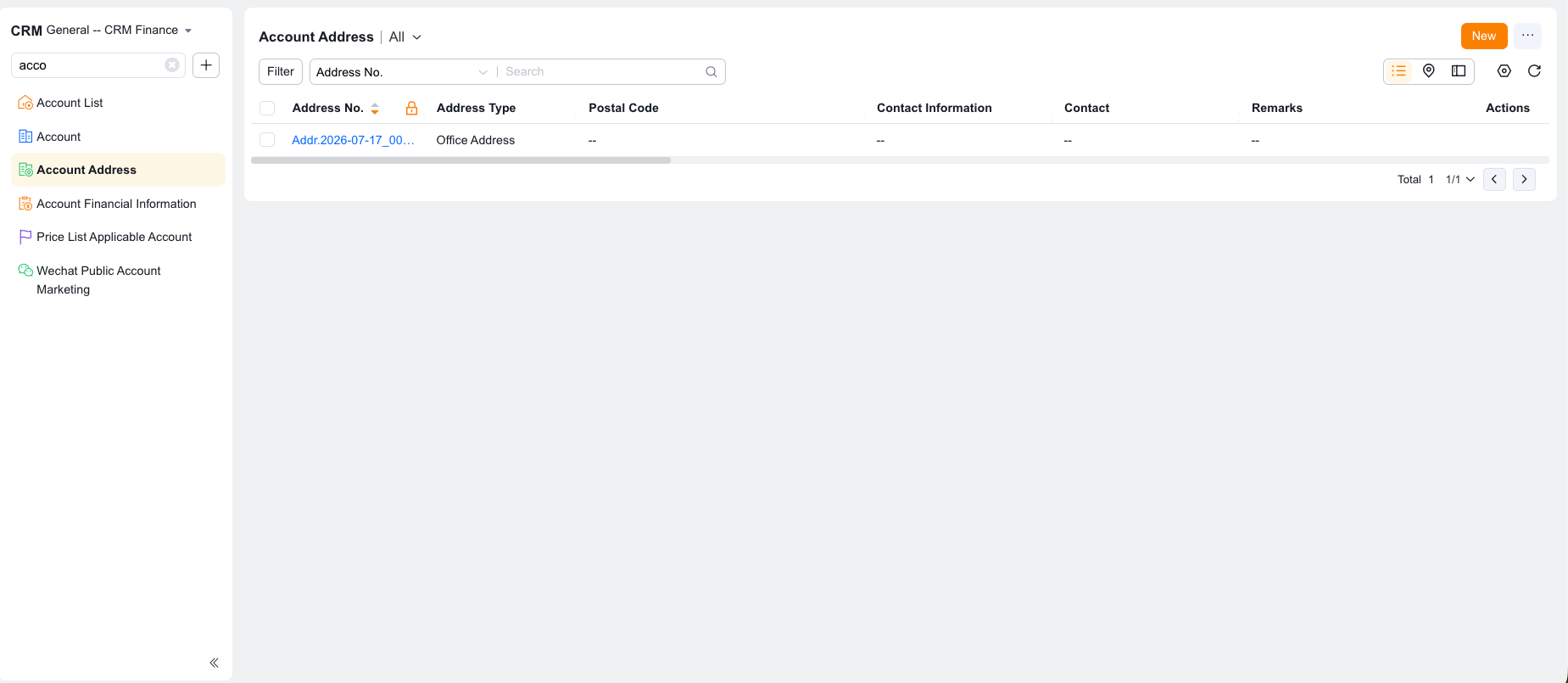This screenshot has height=683, width=1568.
Task: Open the All view filter dropdown
Action: pos(405,37)
